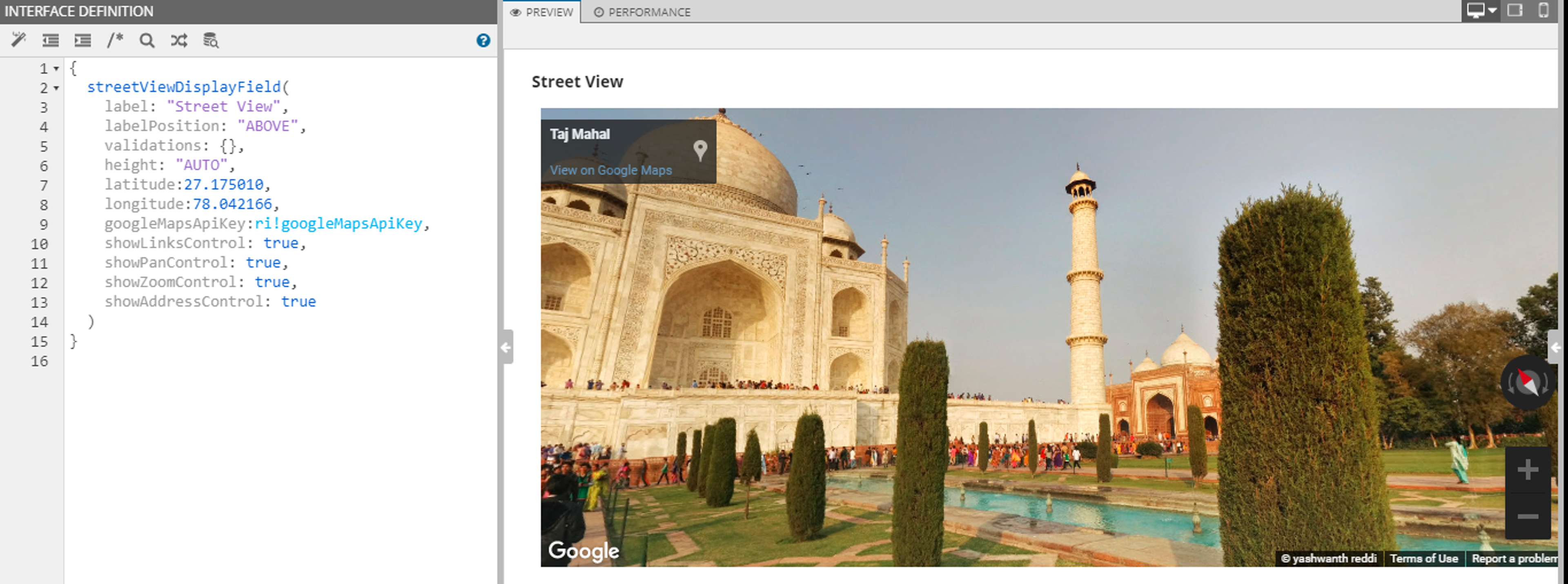Viewport: 1568px width, 584px height.
Task: Zoom in with the plus button
Action: point(1527,470)
